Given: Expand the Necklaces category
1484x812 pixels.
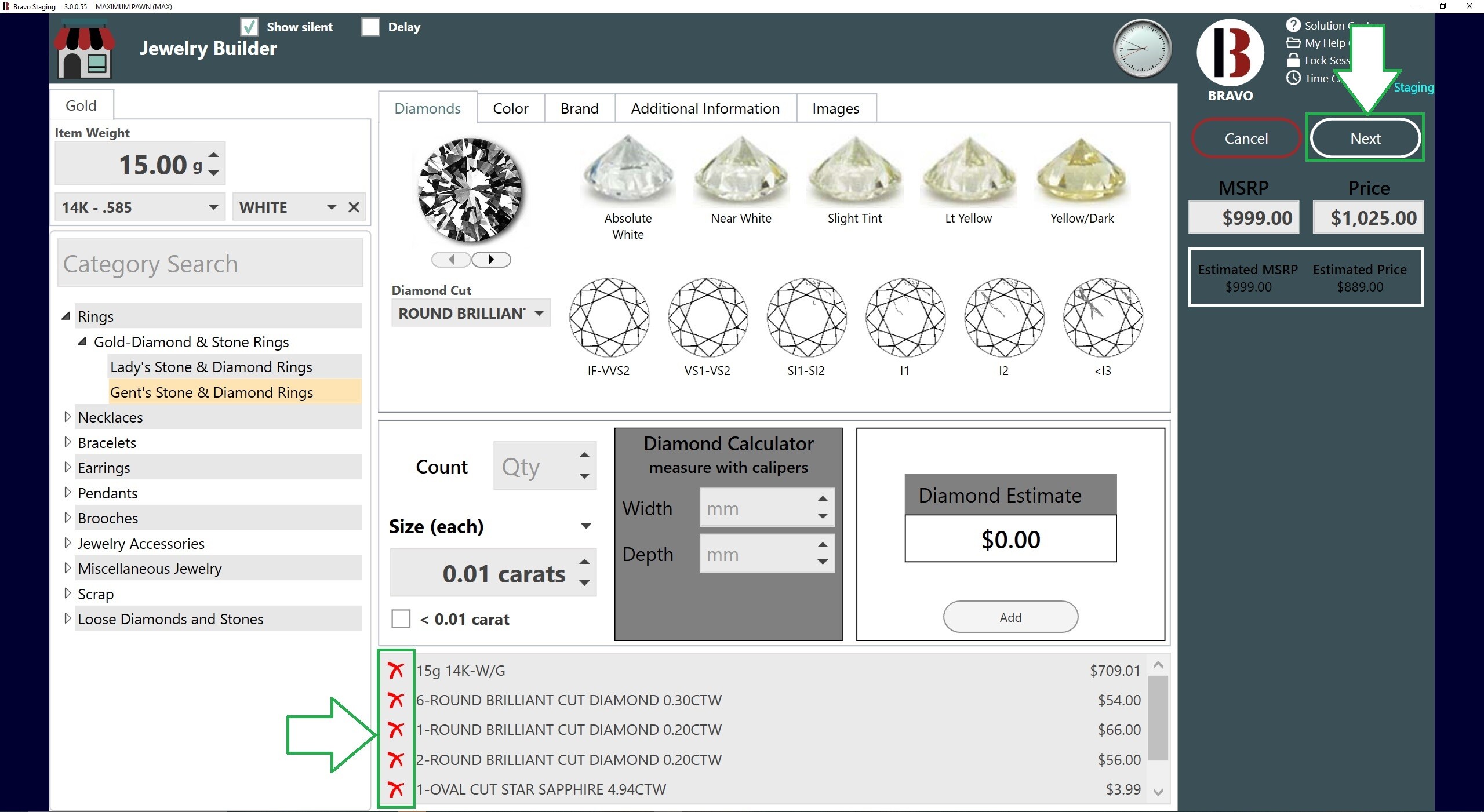Looking at the screenshot, I should tap(67, 417).
